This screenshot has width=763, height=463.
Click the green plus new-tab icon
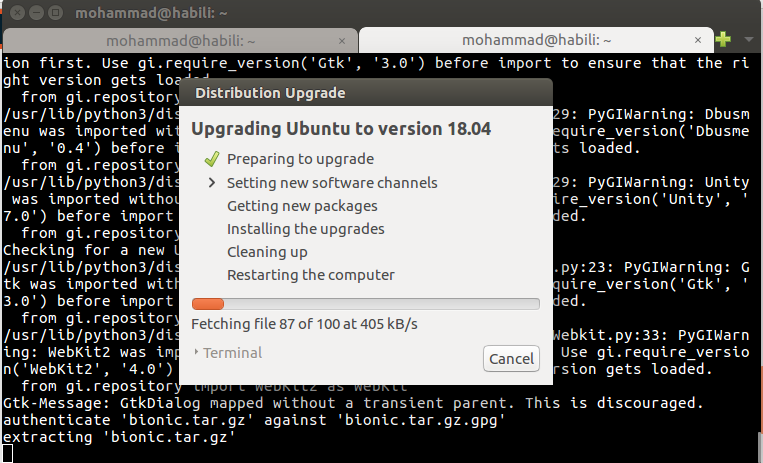coord(724,39)
